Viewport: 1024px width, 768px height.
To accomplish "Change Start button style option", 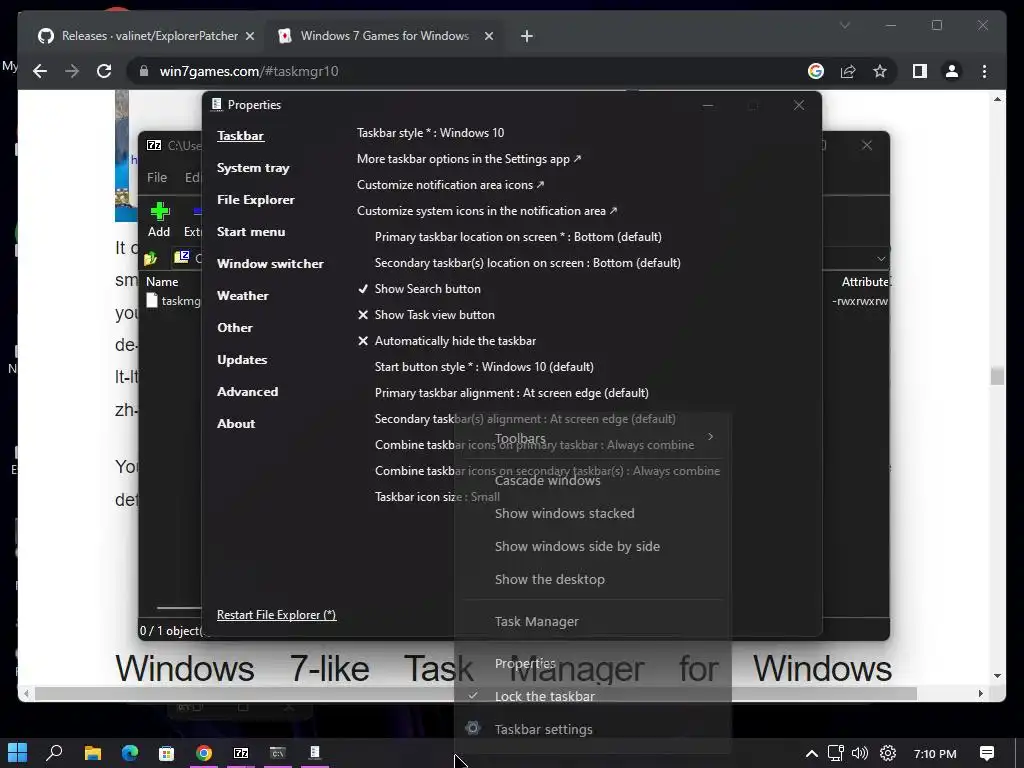I will pos(484,367).
